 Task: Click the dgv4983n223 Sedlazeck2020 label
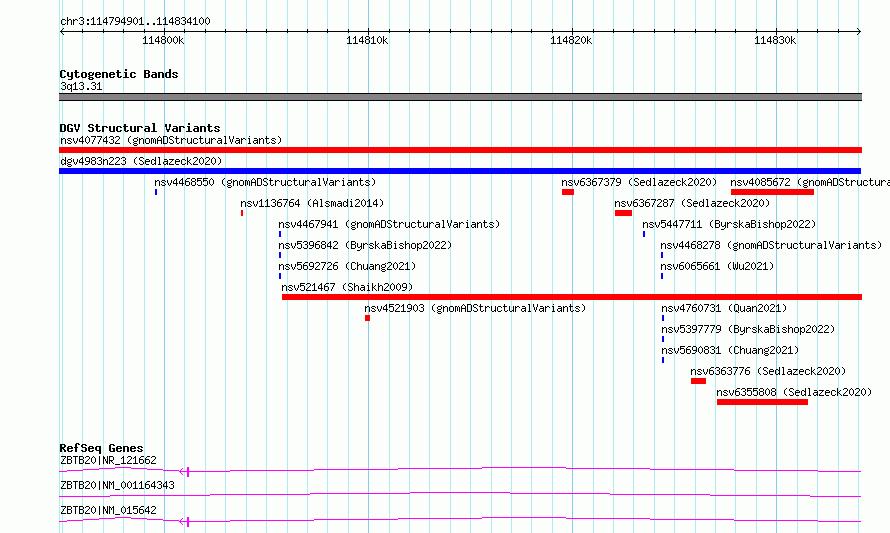coord(141,161)
